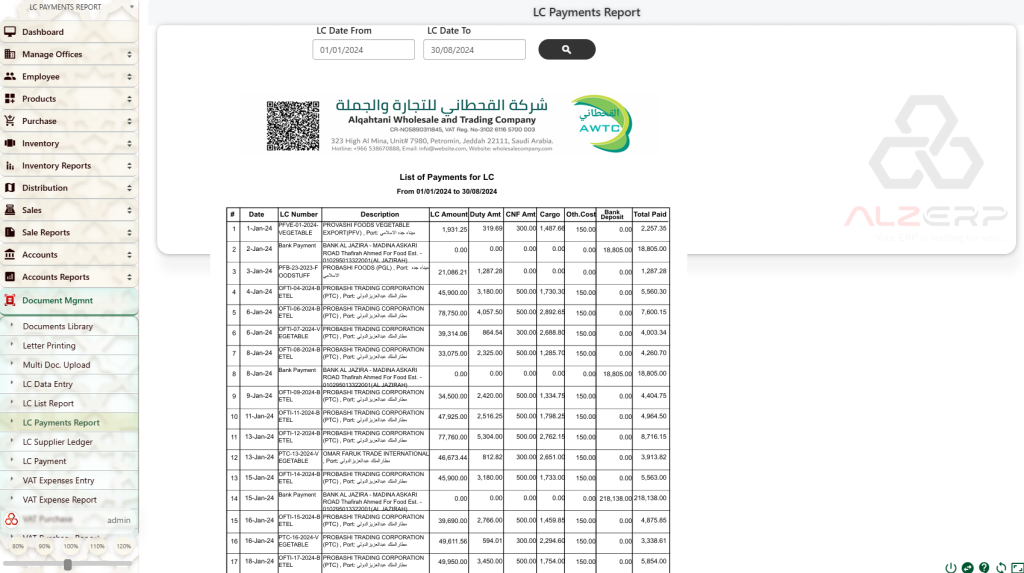Set zoom to 110% button
This screenshot has width=1024, height=573.
(97, 546)
